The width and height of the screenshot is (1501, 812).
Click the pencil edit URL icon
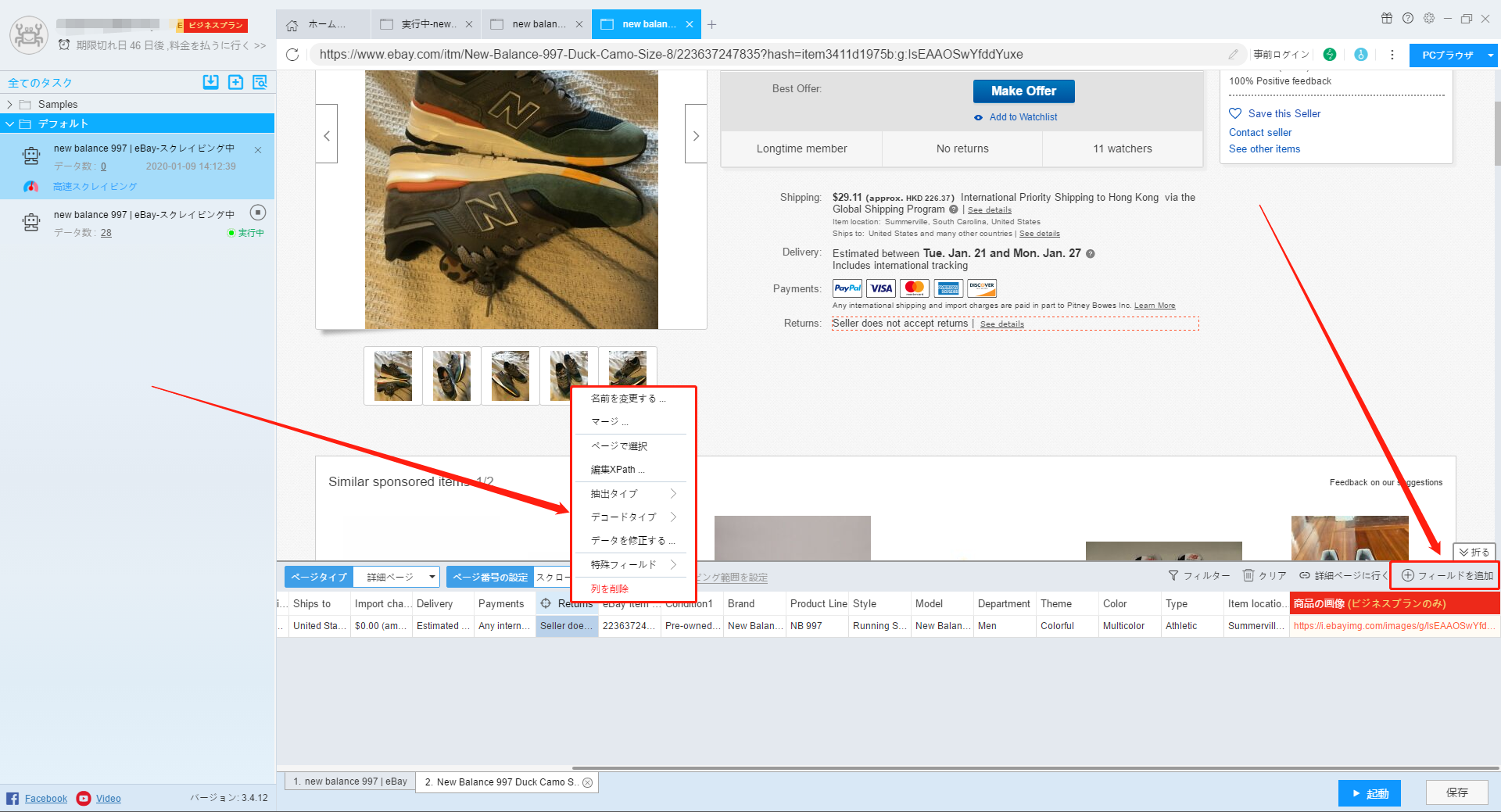tap(1233, 55)
